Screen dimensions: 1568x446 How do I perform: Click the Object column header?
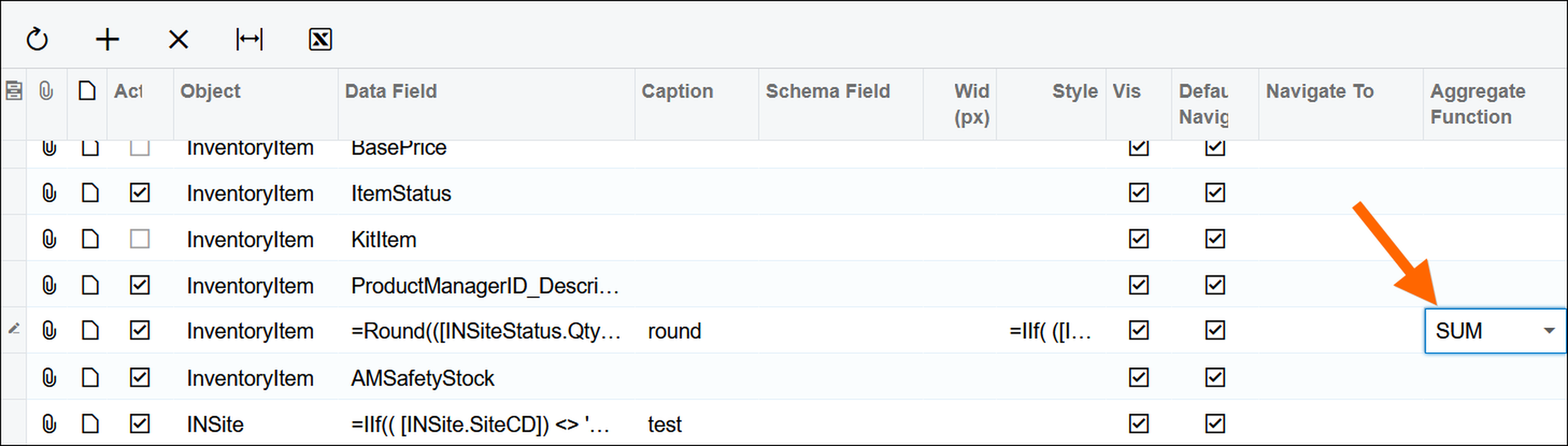tap(210, 91)
